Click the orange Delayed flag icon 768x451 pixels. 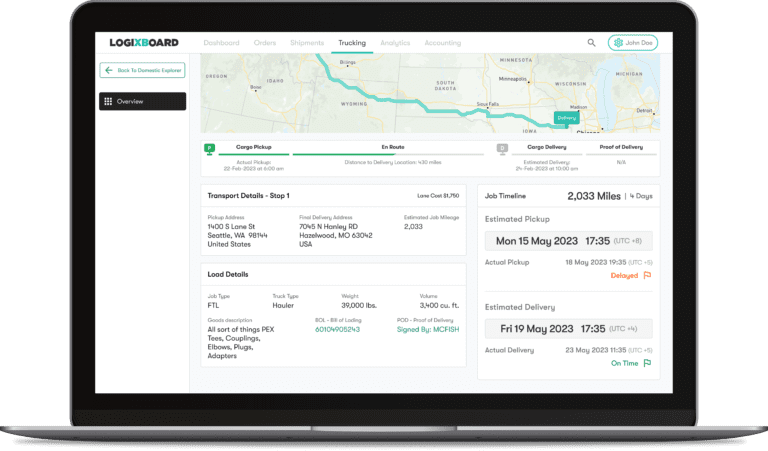point(647,275)
